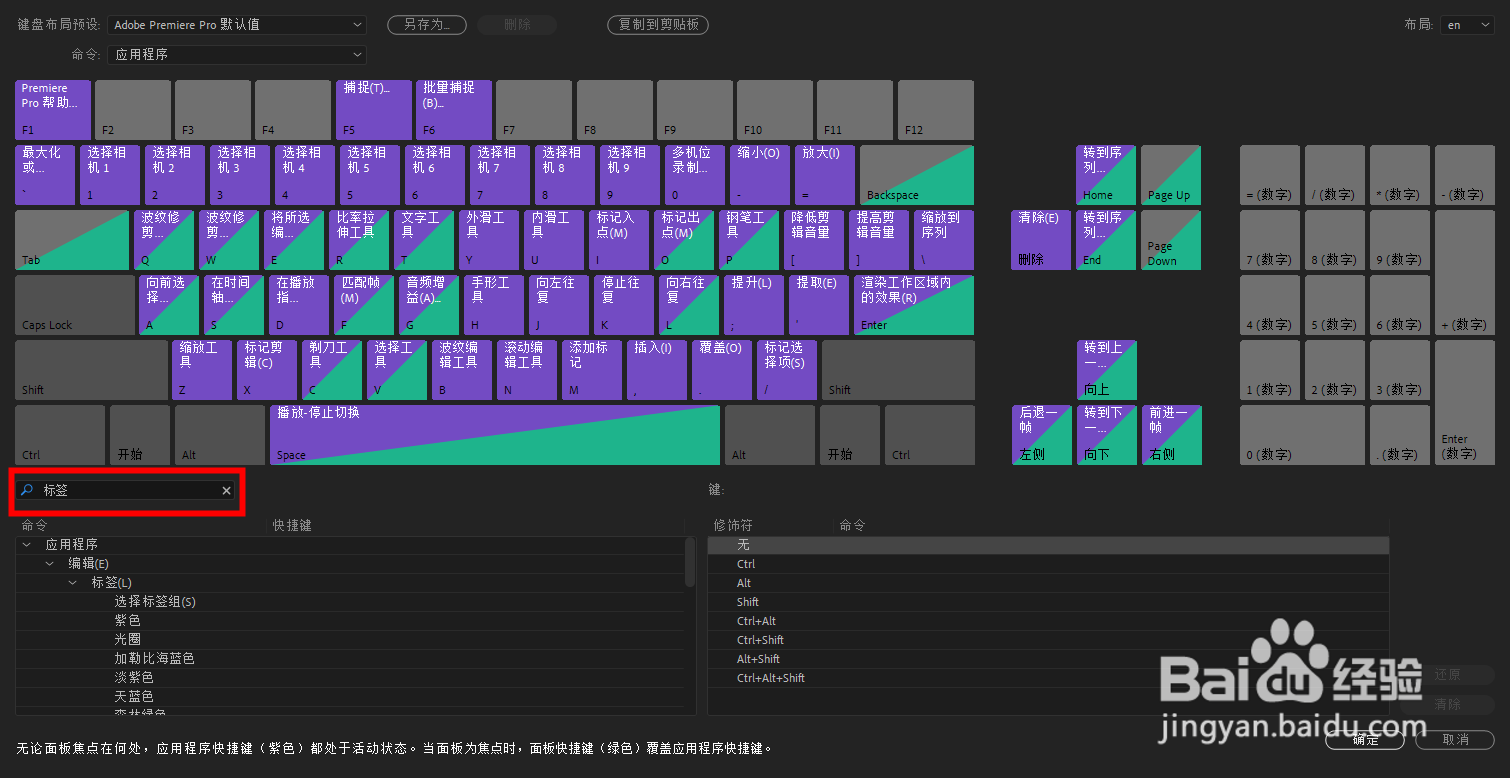Select the Home 转到序列 key
1510x778 pixels.
(x=1107, y=175)
